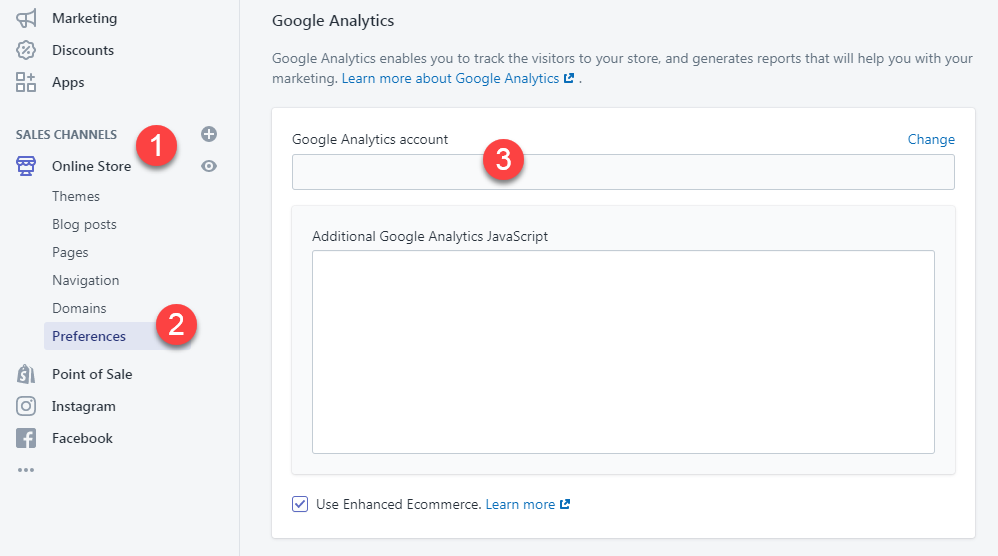Add a sales channel with plus icon
This screenshot has width=998, height=556.
(209, 134)
